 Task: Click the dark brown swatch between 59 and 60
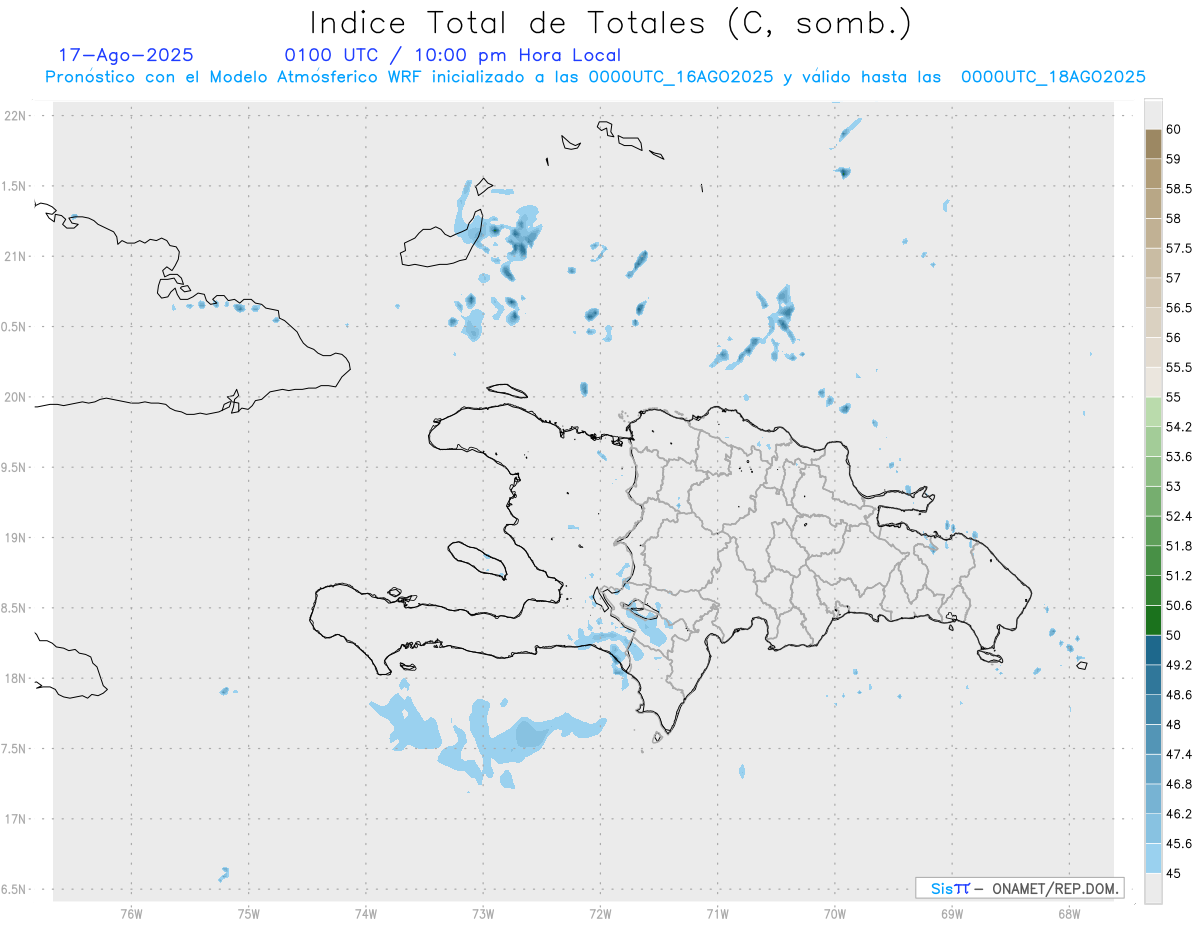[1153, 144]
